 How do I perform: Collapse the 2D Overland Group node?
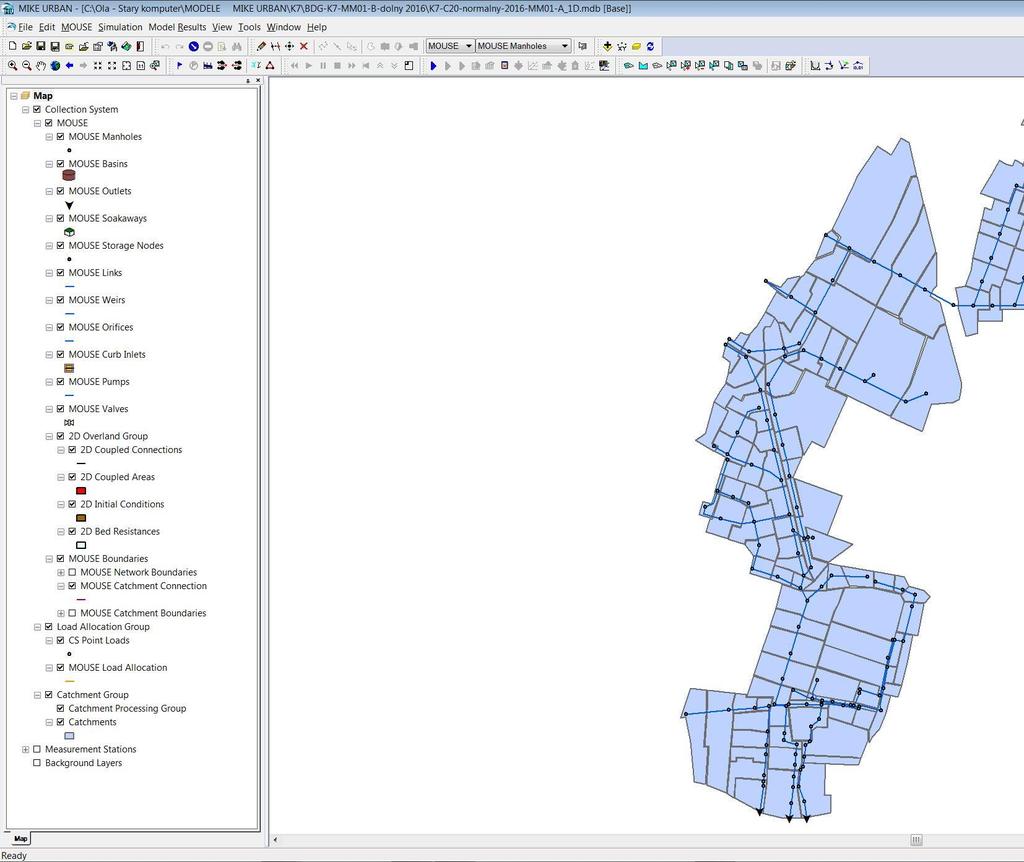[49, 436]
